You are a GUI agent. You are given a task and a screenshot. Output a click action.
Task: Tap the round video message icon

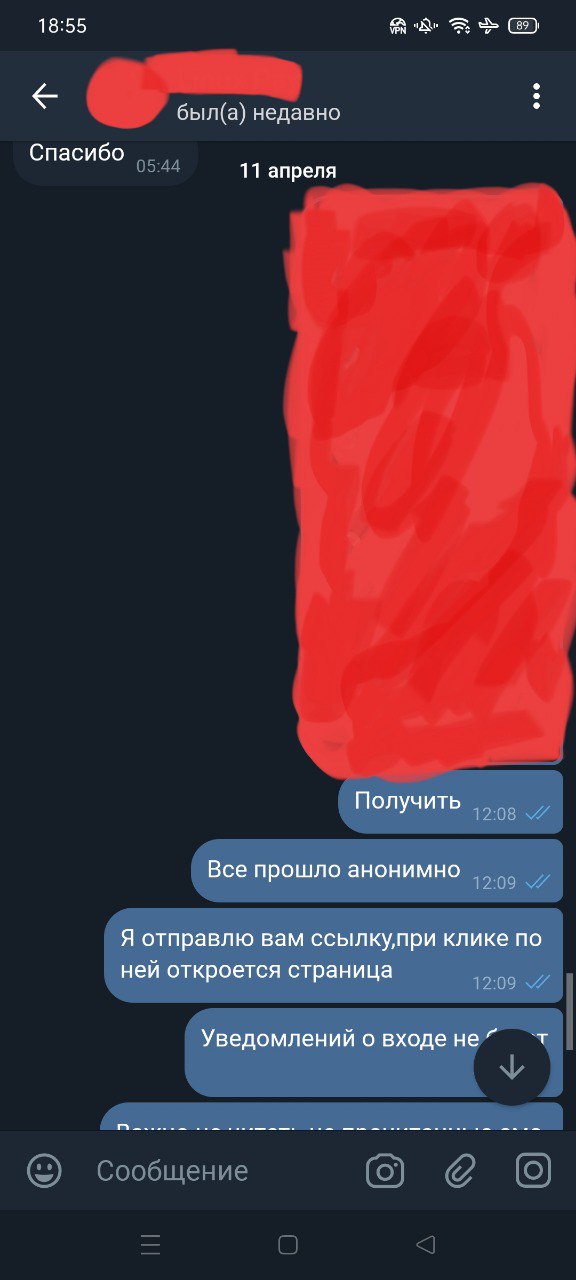coord(533,1170)
